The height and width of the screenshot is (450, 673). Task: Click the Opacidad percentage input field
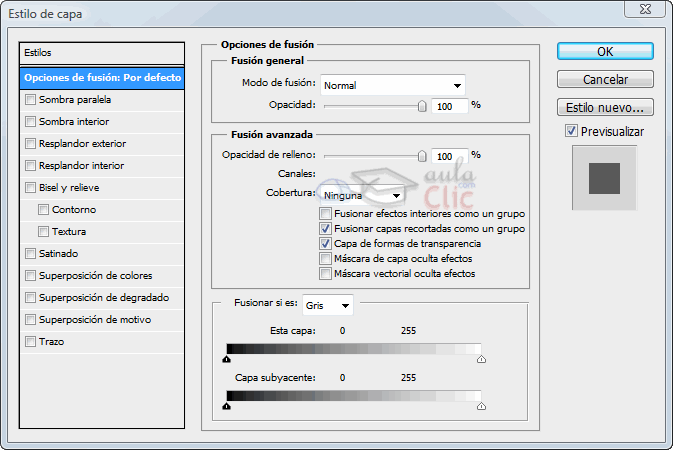point(449,105)
